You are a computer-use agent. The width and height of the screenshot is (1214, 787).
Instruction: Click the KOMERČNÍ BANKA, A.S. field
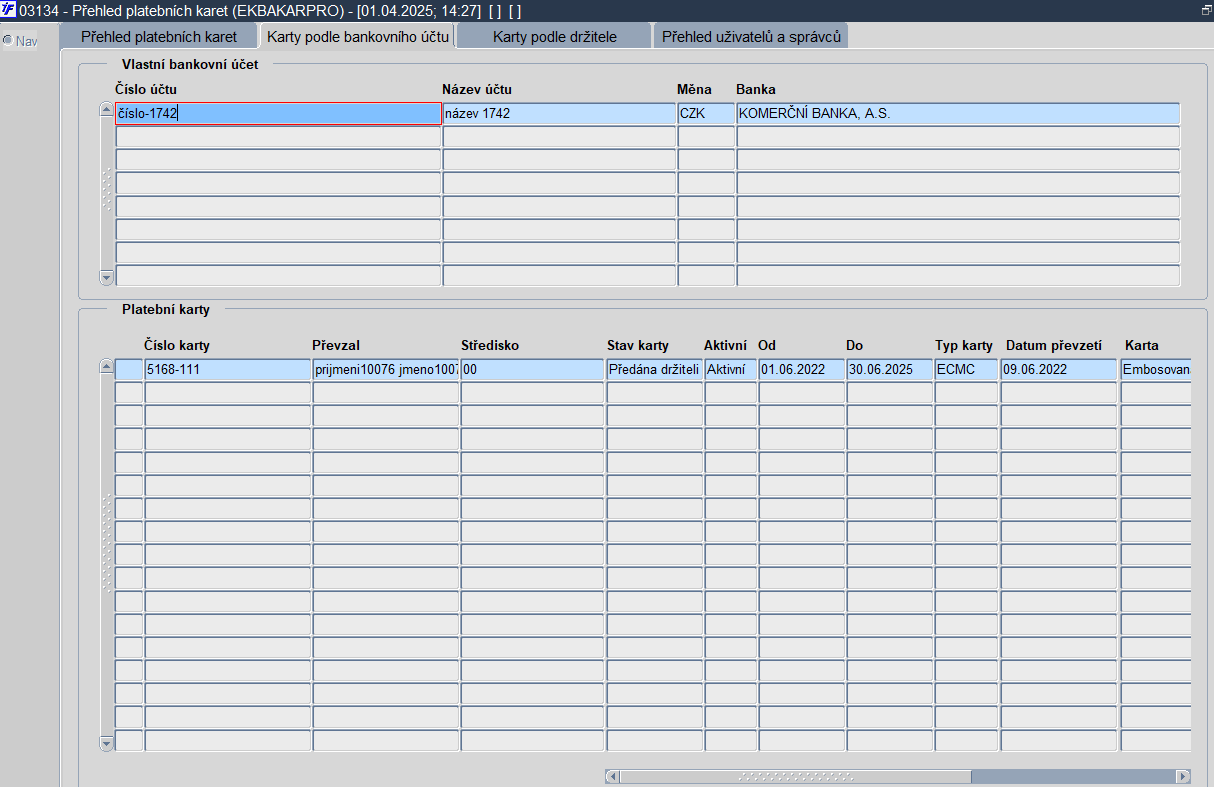coord(958,114)
